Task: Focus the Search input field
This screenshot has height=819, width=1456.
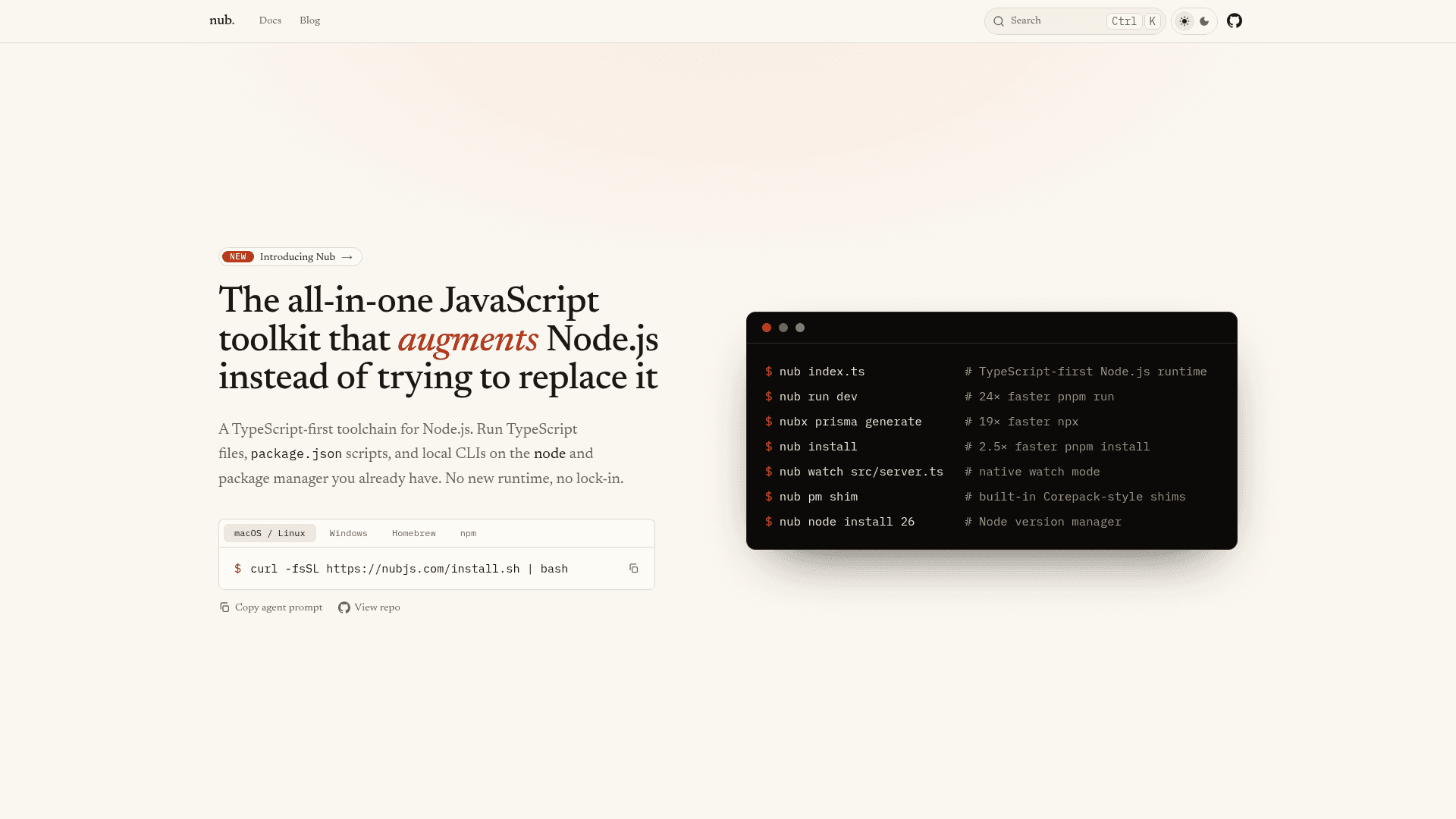Action: [1075, 21]
